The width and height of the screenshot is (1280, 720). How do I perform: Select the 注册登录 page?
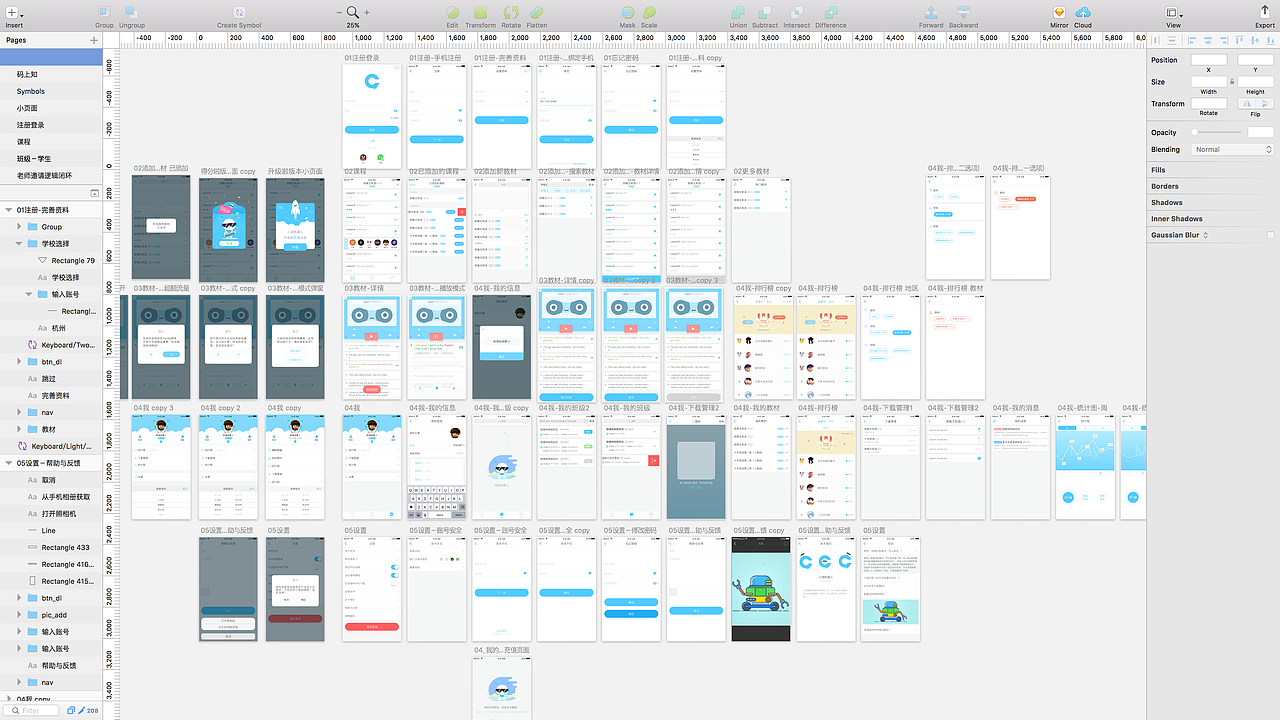pos(31,125)
